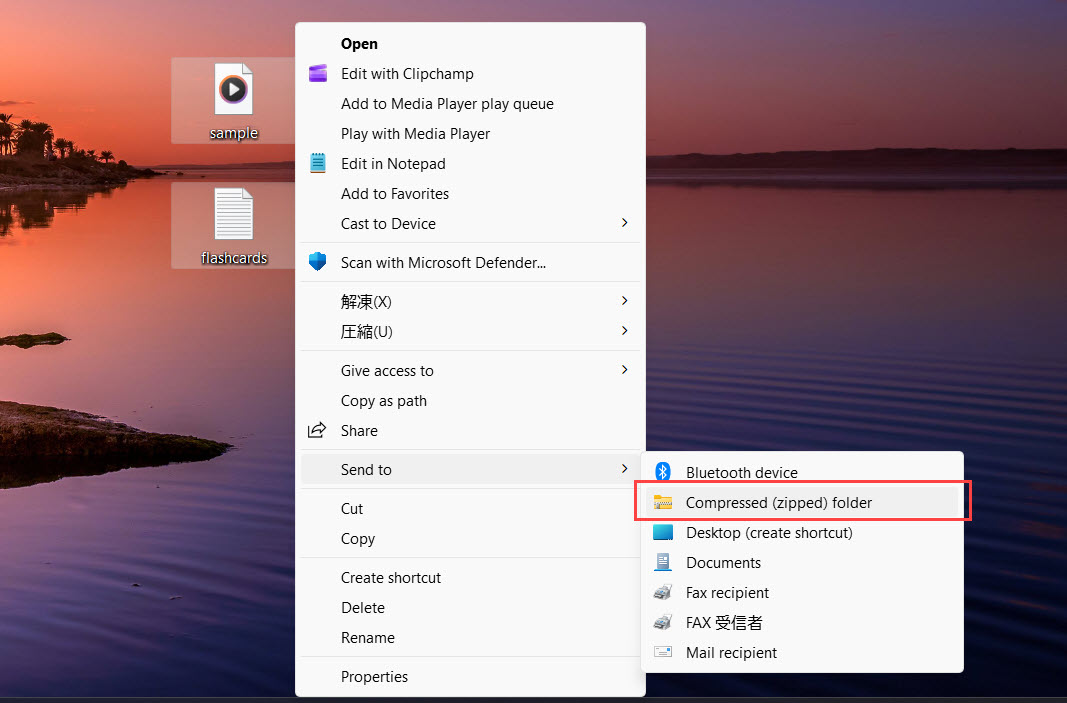The height and width of the screenshot is (703, 1067).
Task: Select the flashcards file on the desktop
Action: point(233,215)
